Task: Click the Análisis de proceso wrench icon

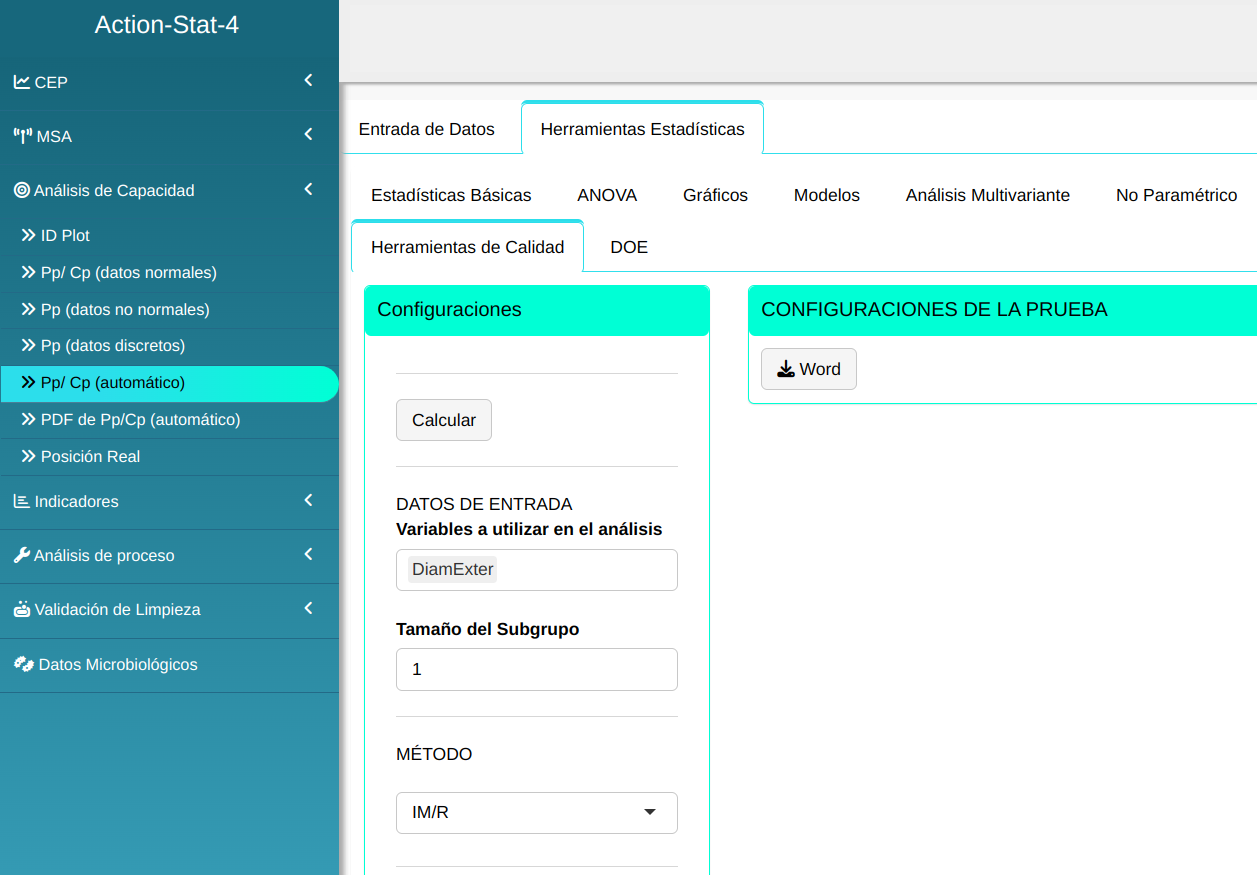Action: click(x=21, y=555)
